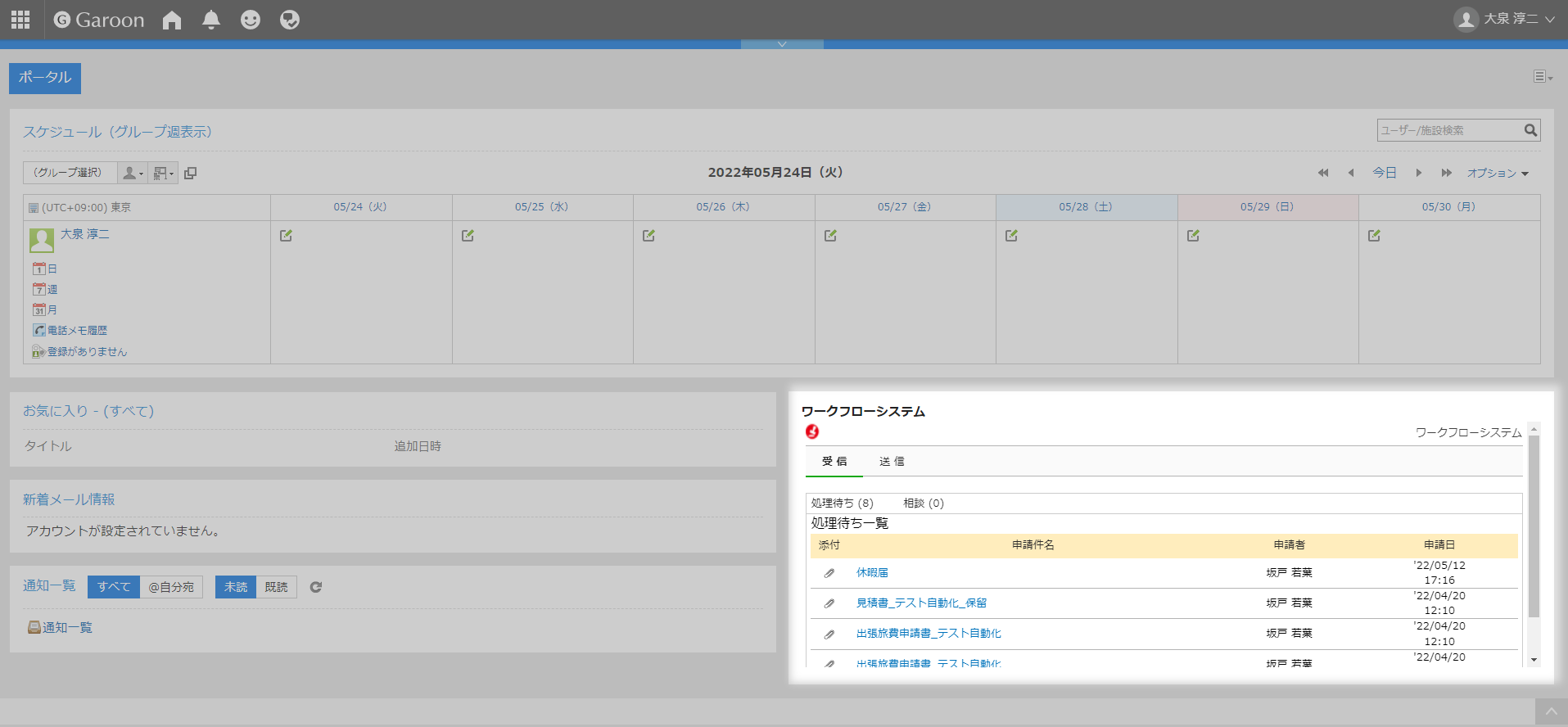
Task: Select the 相談 (0) tab
Action: (x=923, y=503)
